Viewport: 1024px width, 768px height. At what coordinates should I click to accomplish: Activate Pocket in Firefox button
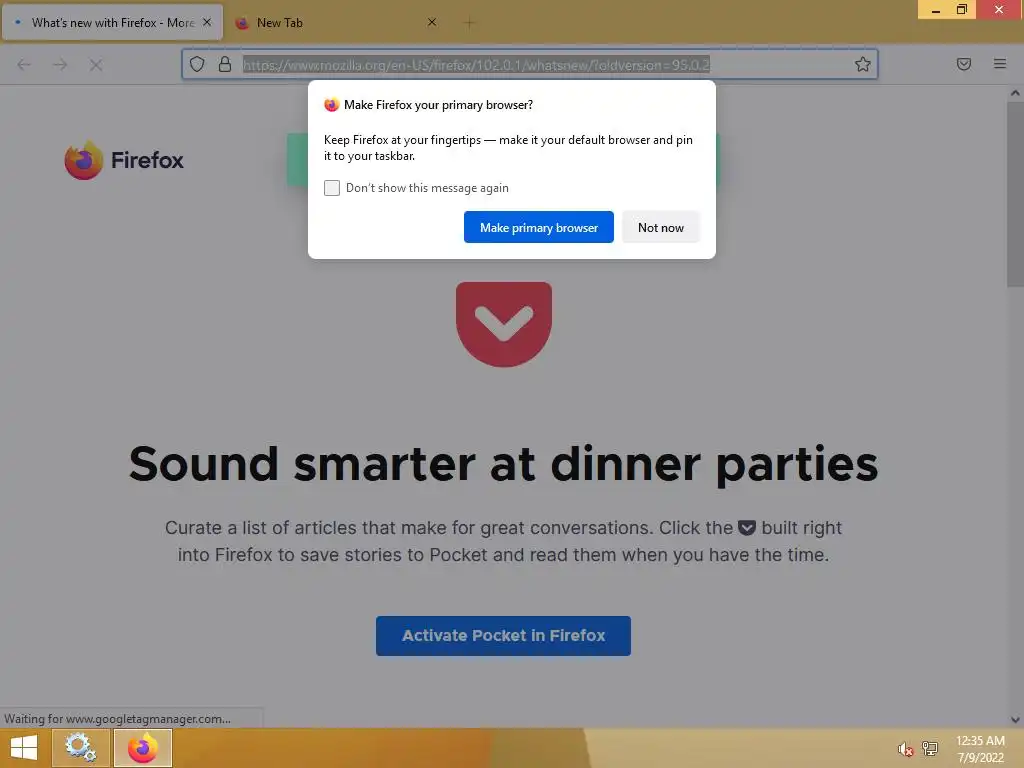[504, 635]
